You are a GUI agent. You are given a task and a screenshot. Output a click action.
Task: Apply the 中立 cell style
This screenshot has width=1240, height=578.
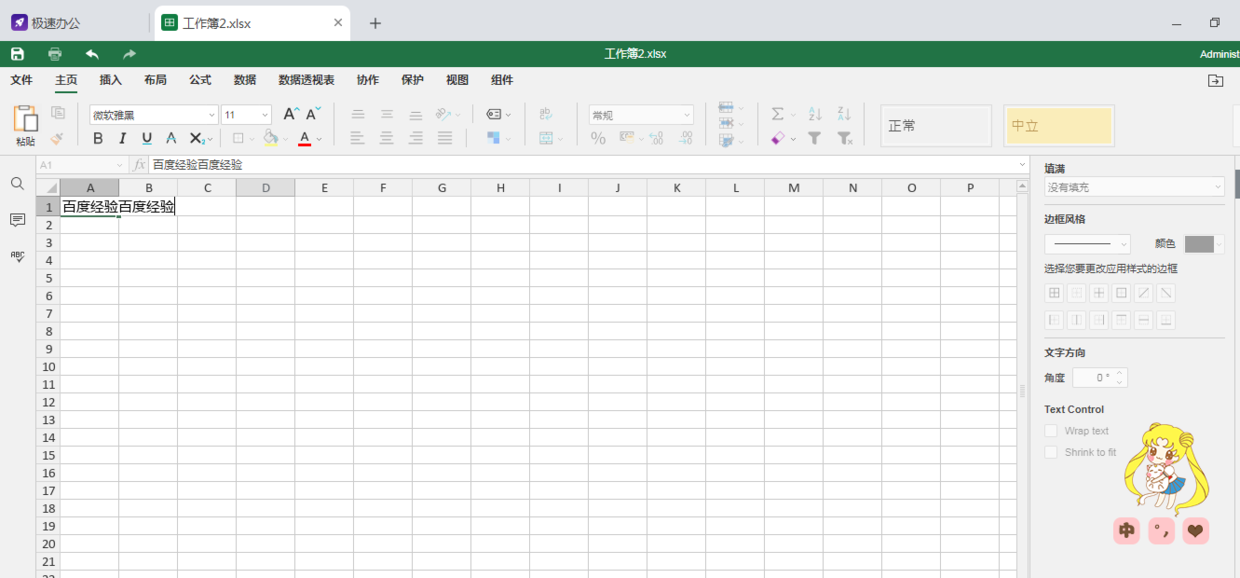1059,126
